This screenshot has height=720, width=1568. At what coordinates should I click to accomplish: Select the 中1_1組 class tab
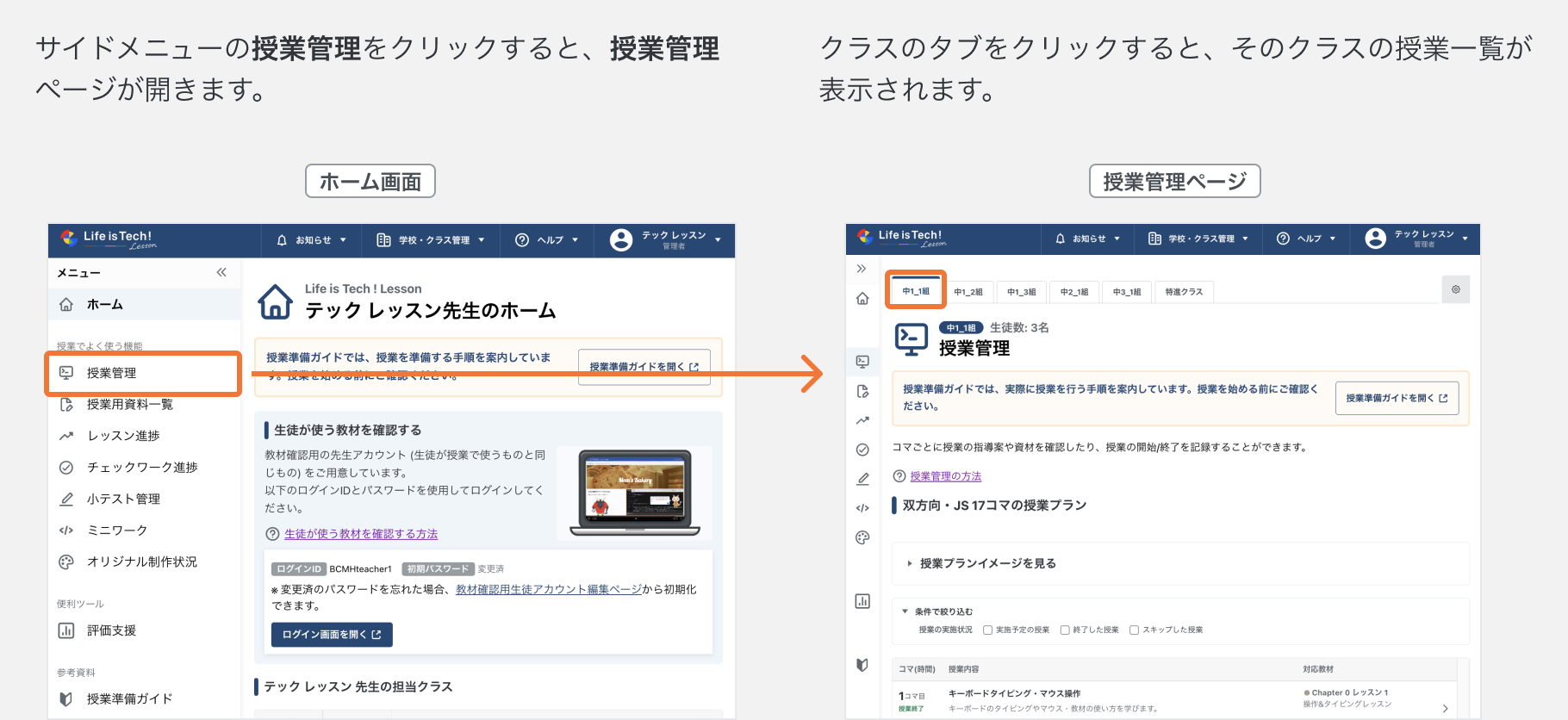click(x=916, y=291)
